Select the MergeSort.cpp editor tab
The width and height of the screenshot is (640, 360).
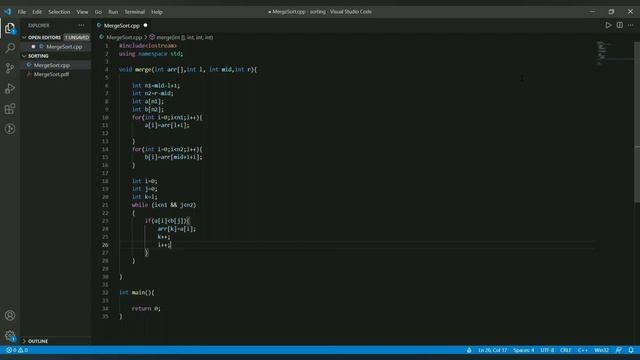coord(122,25)
